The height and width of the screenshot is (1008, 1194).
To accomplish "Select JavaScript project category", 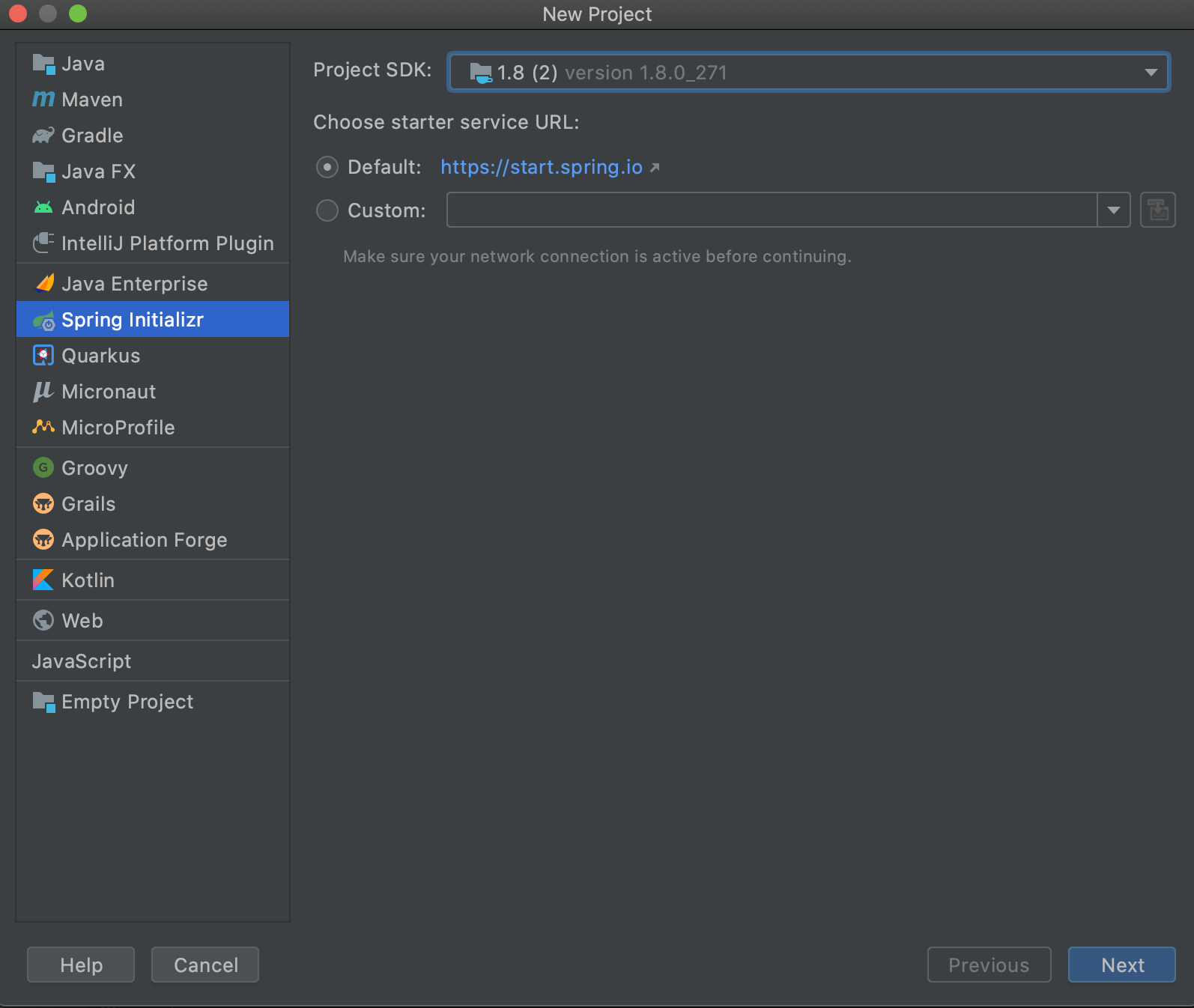I will pos(153,661).
